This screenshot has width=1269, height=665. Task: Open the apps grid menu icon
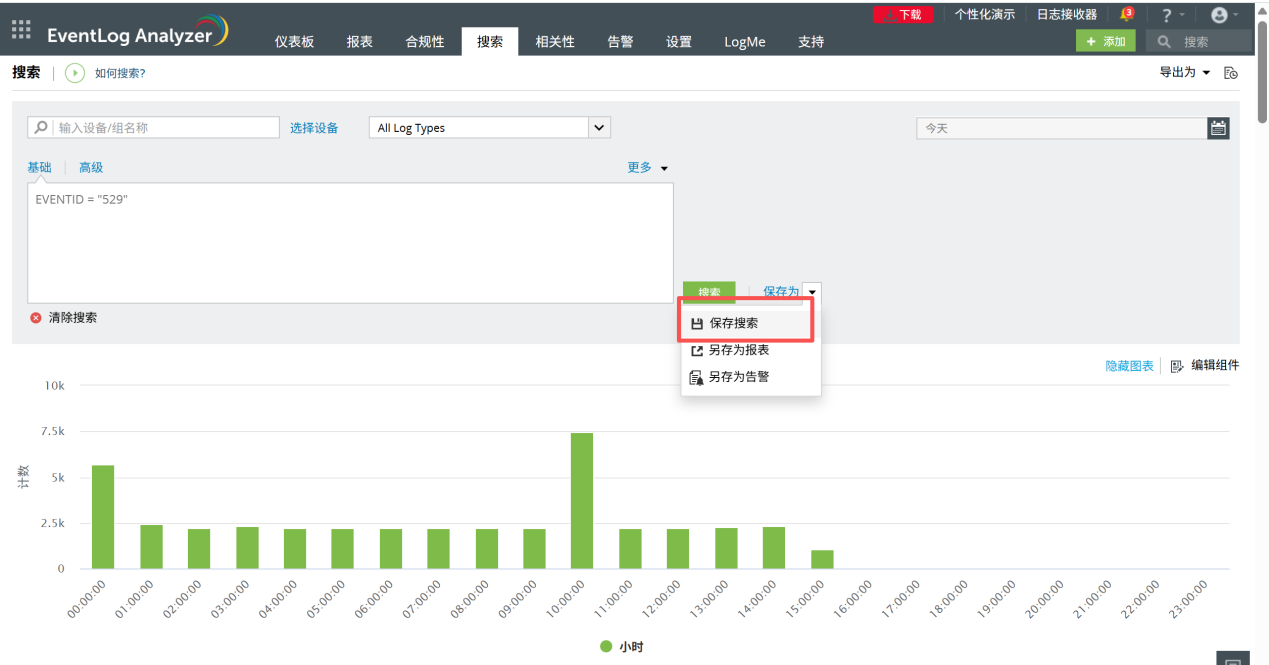point(21,30)
